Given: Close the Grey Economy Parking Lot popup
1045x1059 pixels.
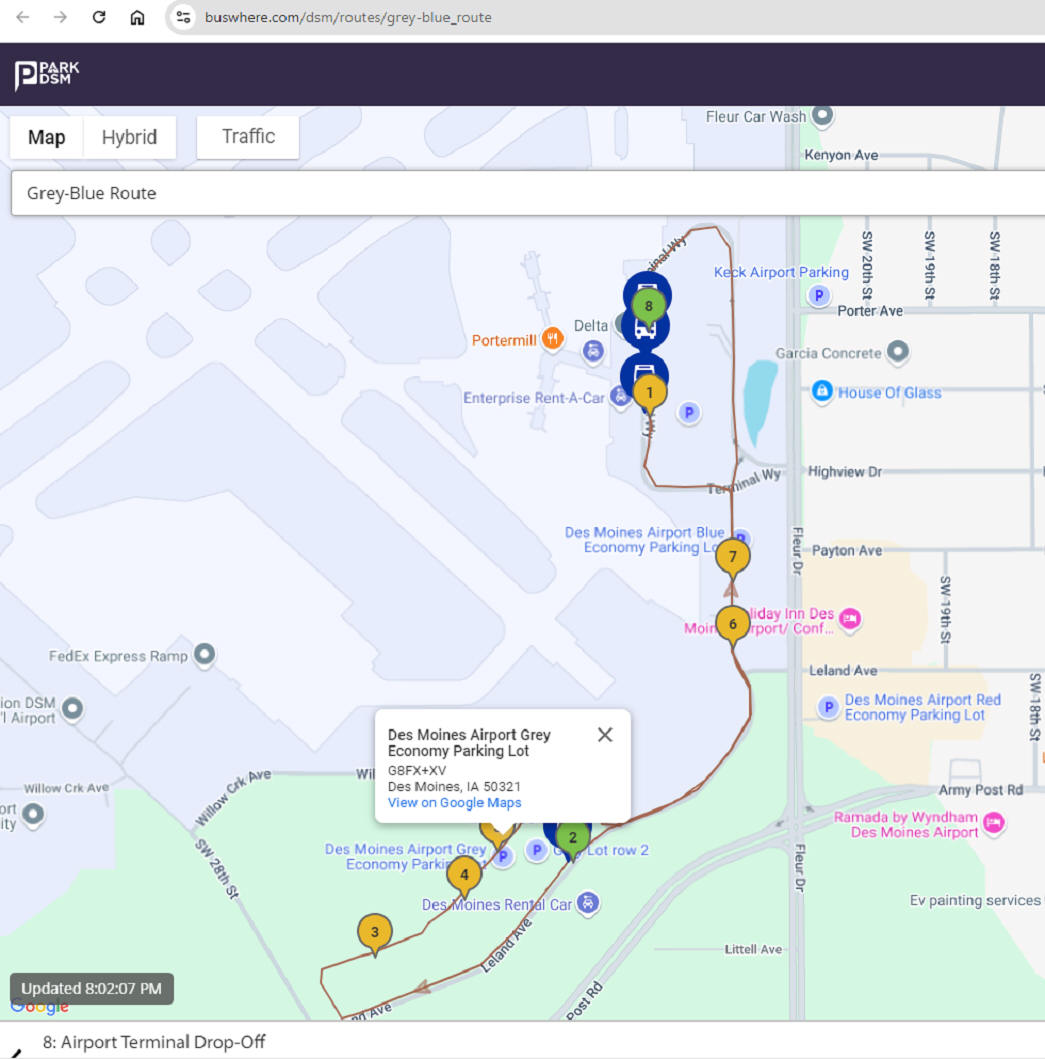Looking at the screenshot, I should coord(605,735).
